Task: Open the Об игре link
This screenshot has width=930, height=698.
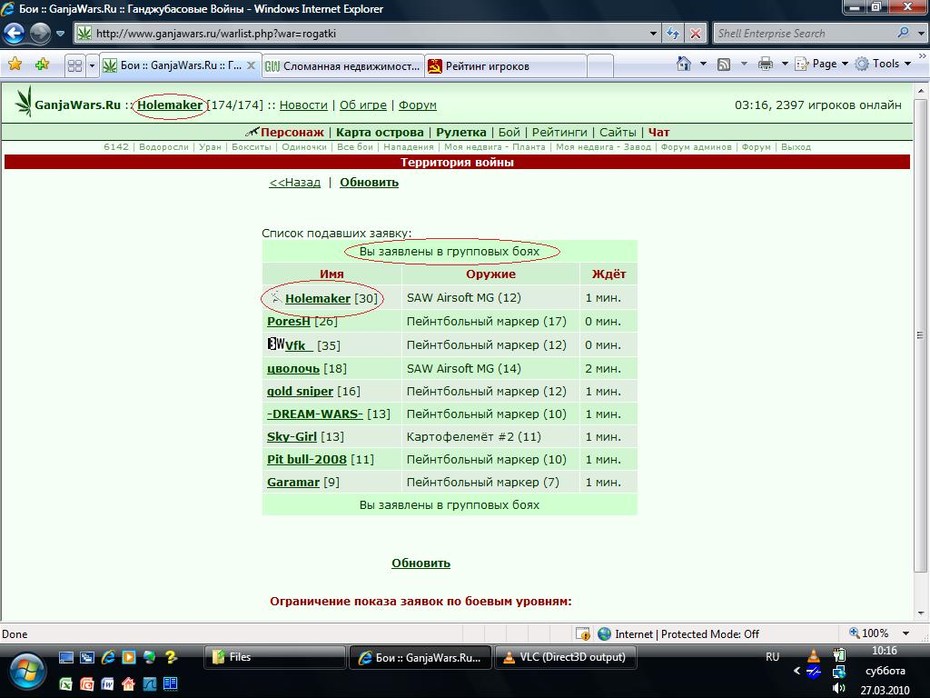Action: pos(363,105)
